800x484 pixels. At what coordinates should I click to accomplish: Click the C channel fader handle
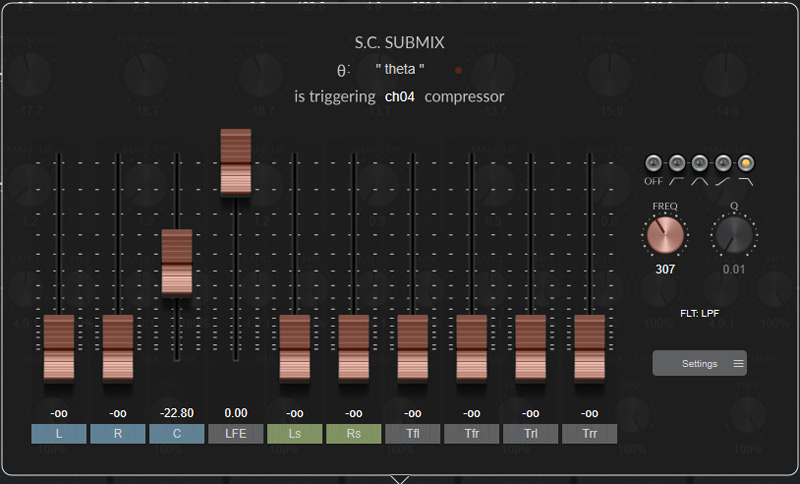click(177, 262)
